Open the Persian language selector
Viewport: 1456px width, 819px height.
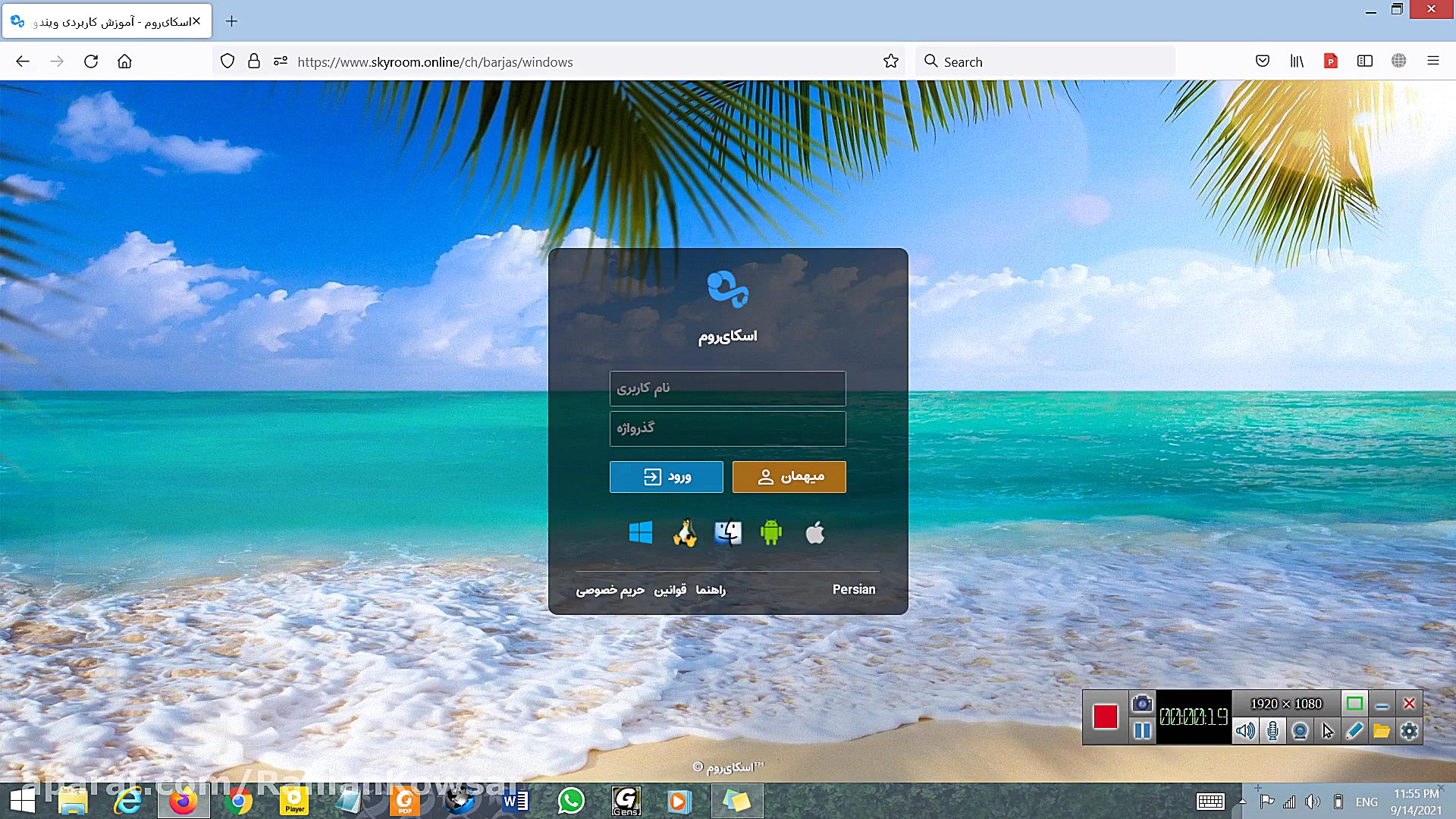coord(853,589)
